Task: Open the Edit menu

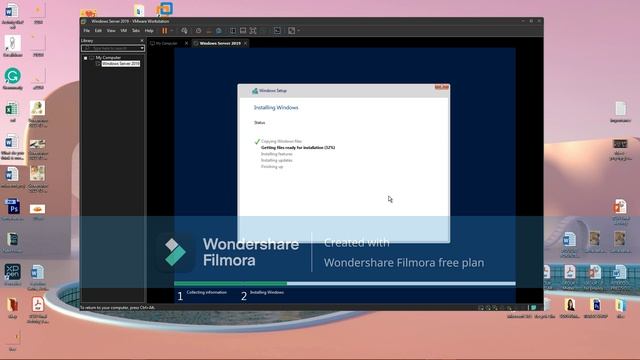Action: click(98, 31)
